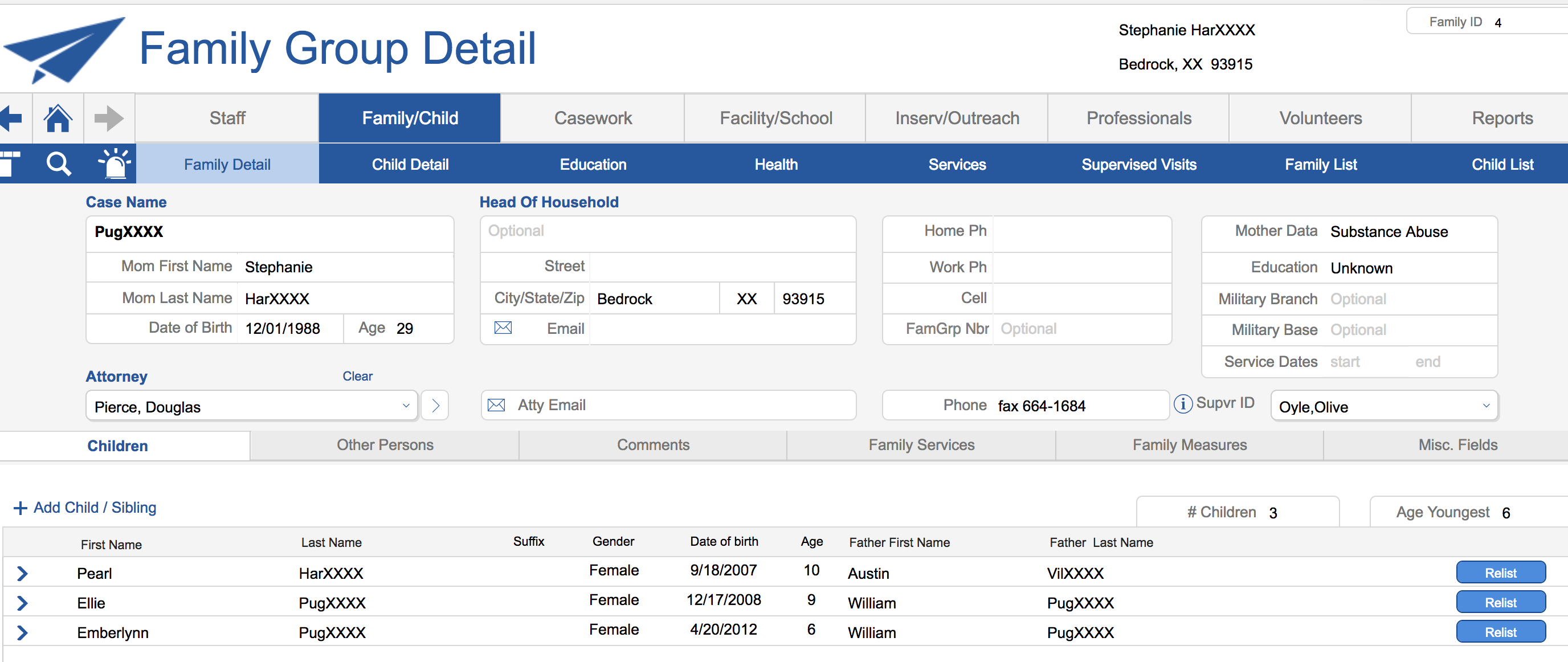
Task: Click the Clear link above Attorney
Action: (x=357, y=376)
